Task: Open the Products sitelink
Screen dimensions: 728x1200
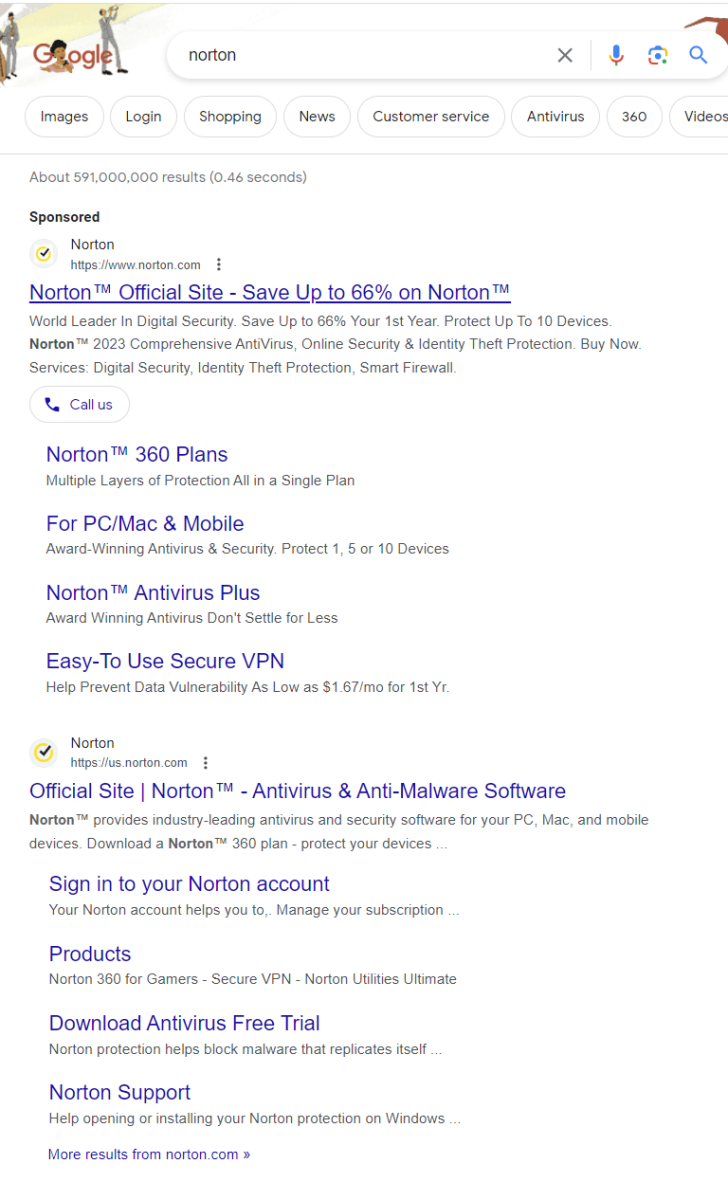Action: [x=90, y=954]
